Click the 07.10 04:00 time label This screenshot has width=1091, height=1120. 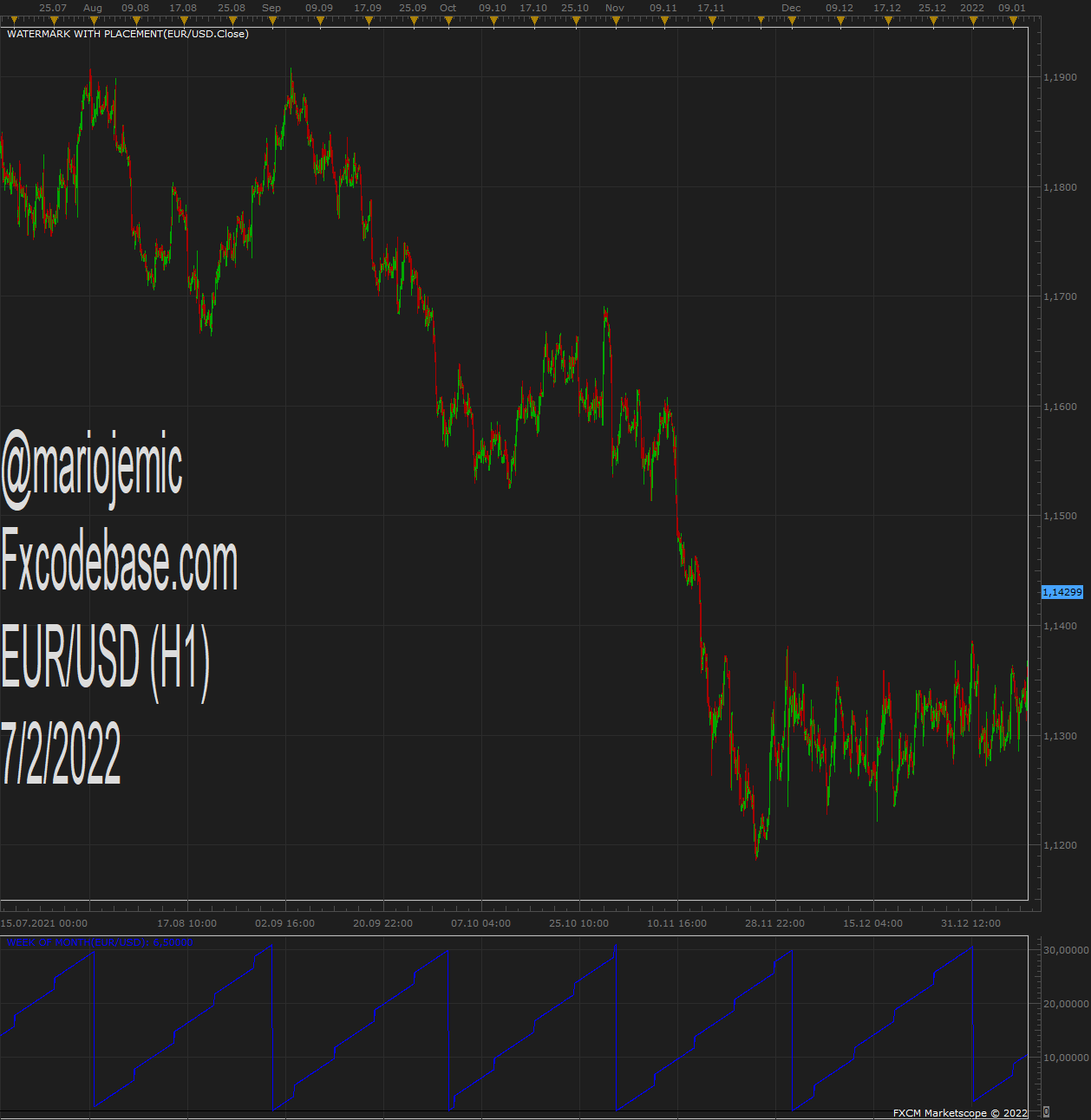tap(480, 923)
